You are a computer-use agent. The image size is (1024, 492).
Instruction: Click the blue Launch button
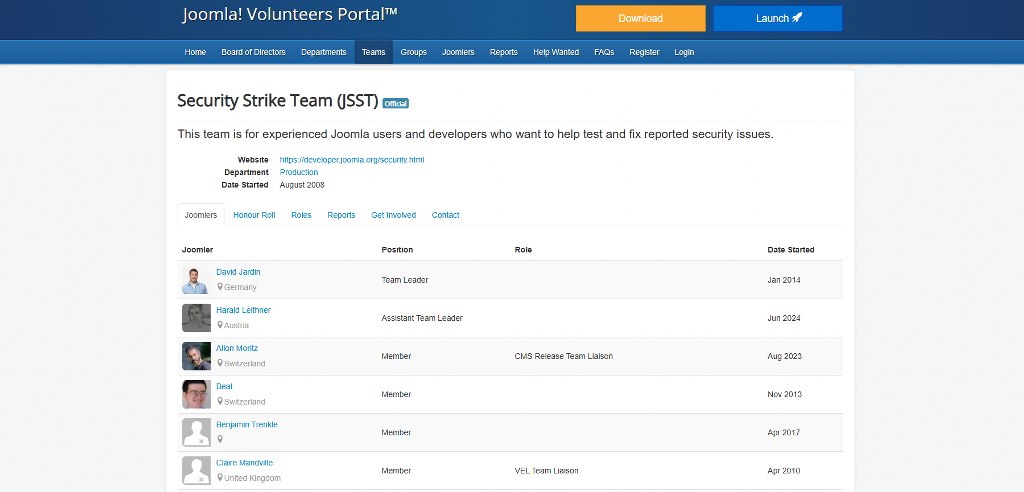click(x=778, y=18)
